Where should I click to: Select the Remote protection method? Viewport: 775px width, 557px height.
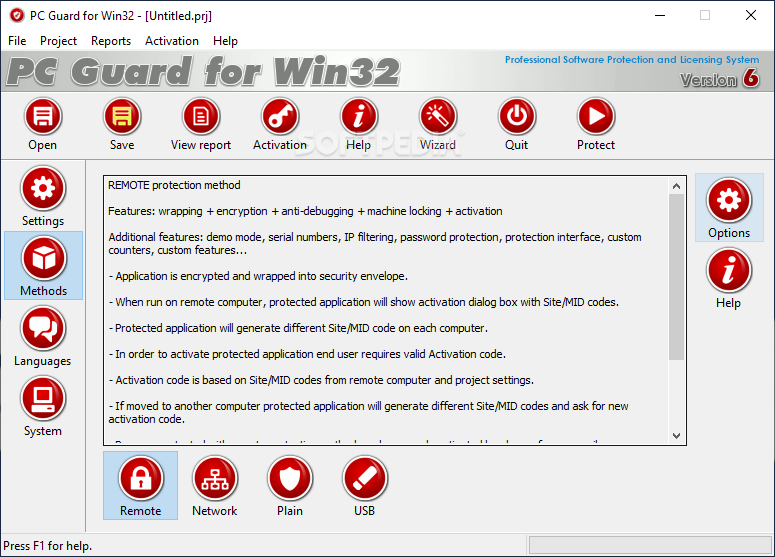point(140,486)
